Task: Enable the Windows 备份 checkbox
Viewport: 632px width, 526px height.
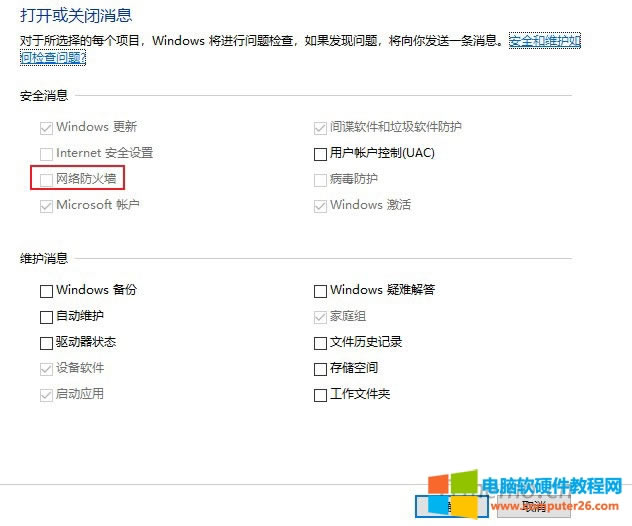Action: point(46,291)
